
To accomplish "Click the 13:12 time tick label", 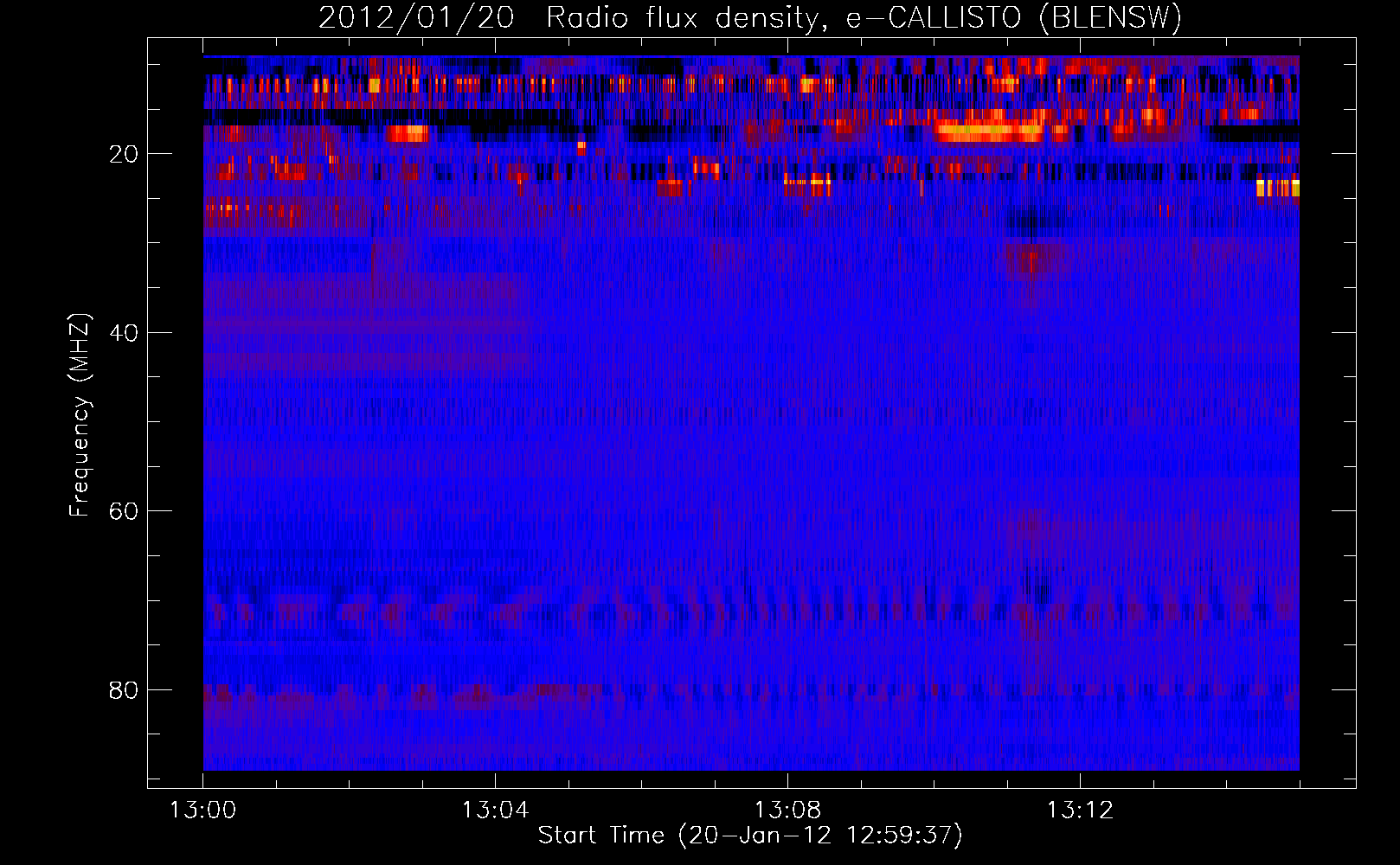I will (x=1080, y=811).
